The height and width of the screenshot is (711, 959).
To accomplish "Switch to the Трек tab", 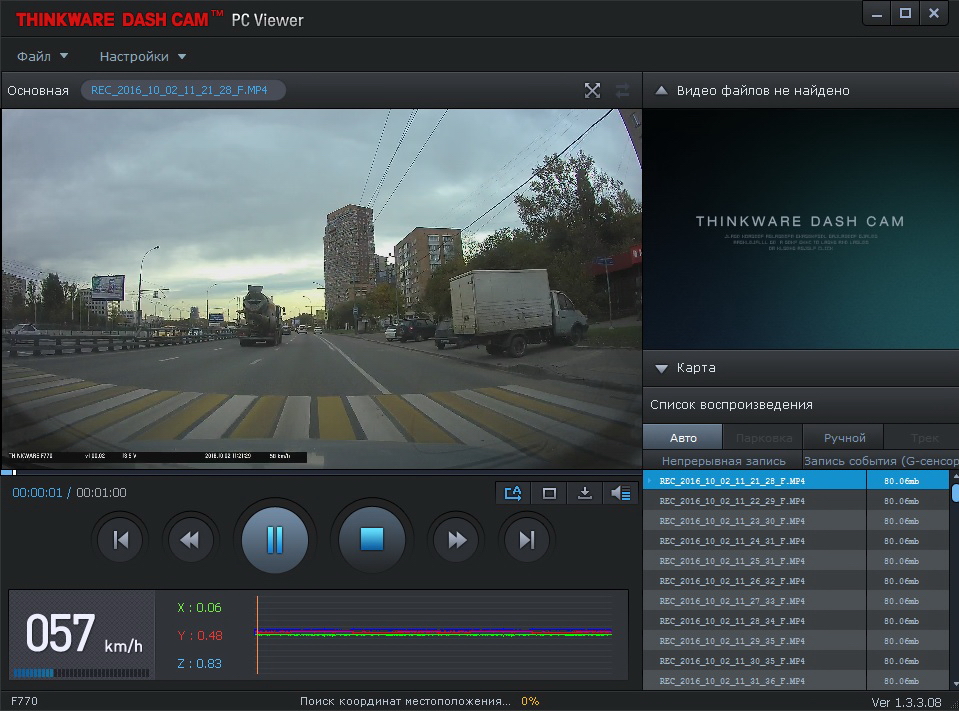I will pos(922,438).
